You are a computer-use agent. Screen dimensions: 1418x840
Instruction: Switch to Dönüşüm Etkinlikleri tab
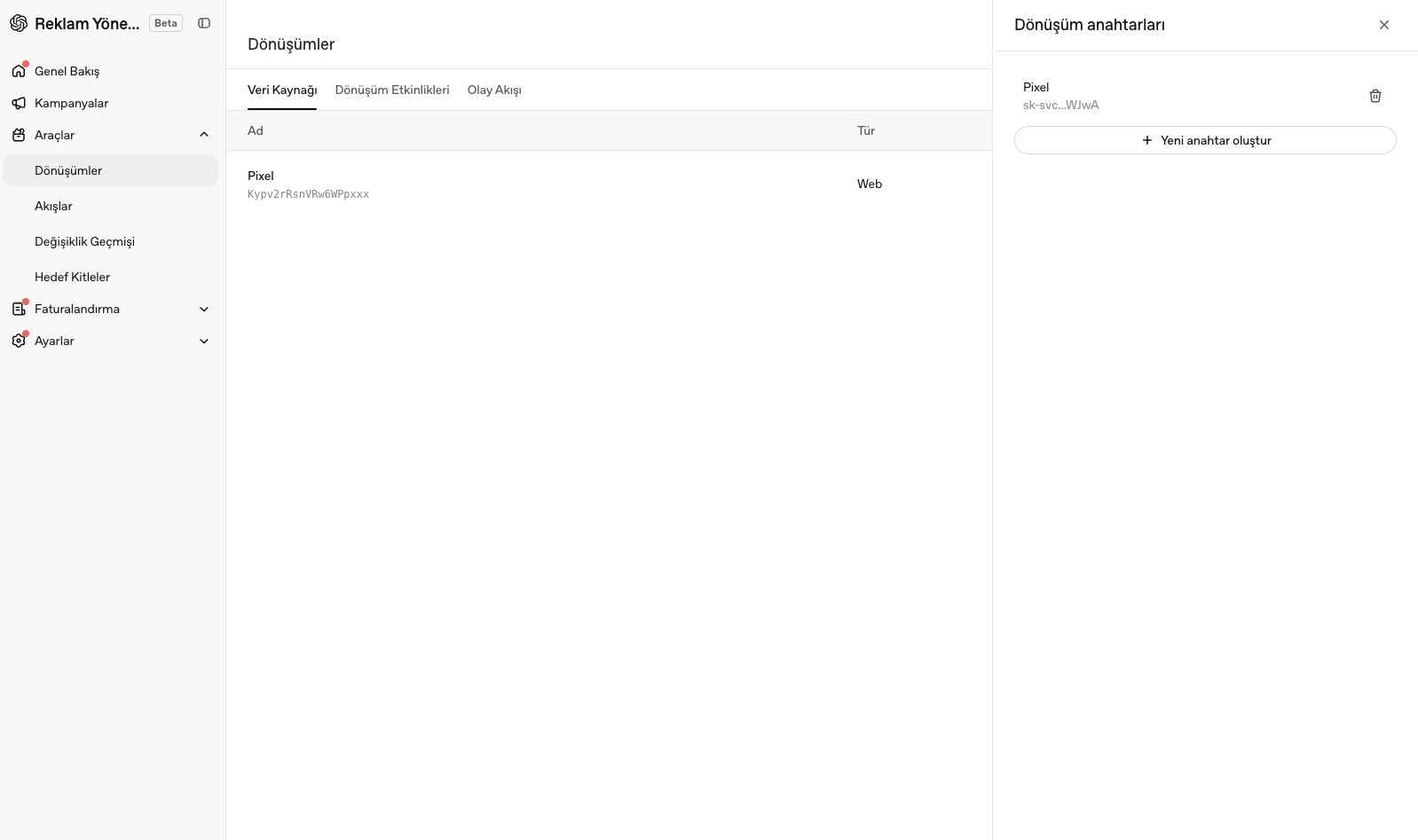[x=392, y=90]
